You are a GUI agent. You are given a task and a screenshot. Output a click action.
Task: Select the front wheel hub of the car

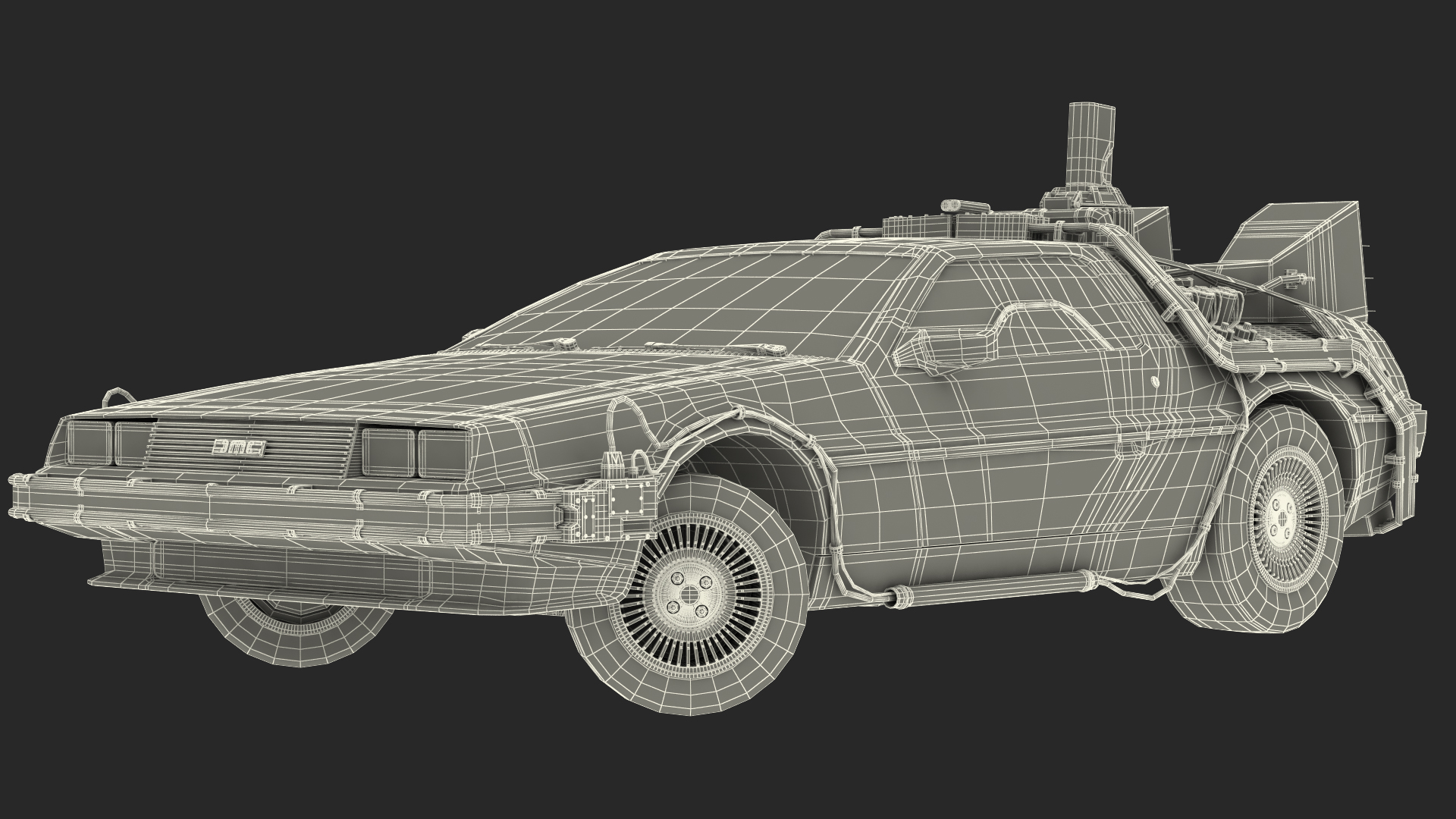coord(689,594)
